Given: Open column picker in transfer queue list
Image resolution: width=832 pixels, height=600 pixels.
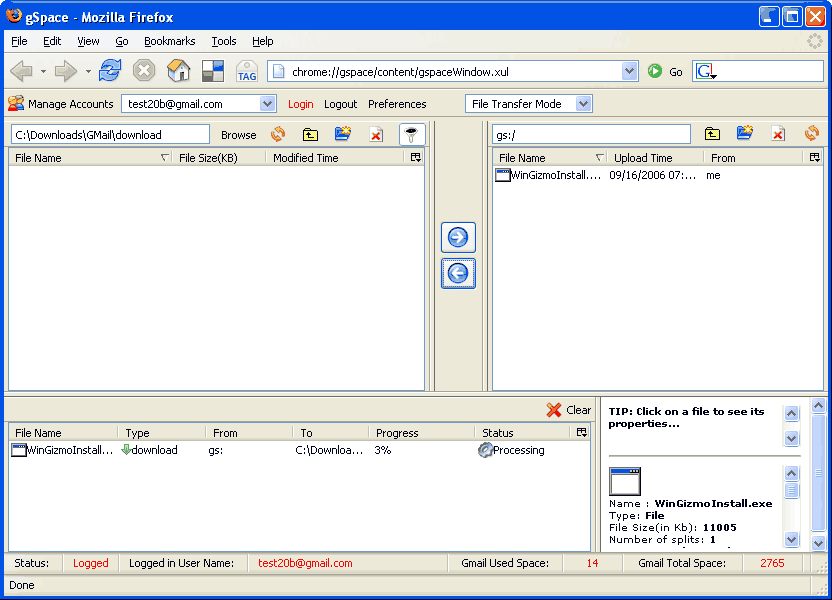Looking at the screenshot, I should (x=582, y=432).
